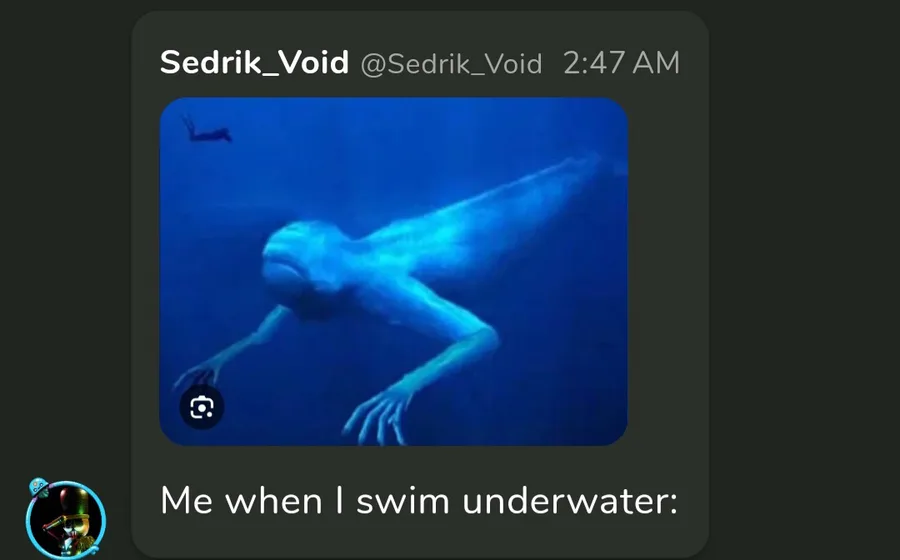This screenshot has height=560, width=900.
Task: Open the sender's circular profile avatar
Action: click(65, 520)
